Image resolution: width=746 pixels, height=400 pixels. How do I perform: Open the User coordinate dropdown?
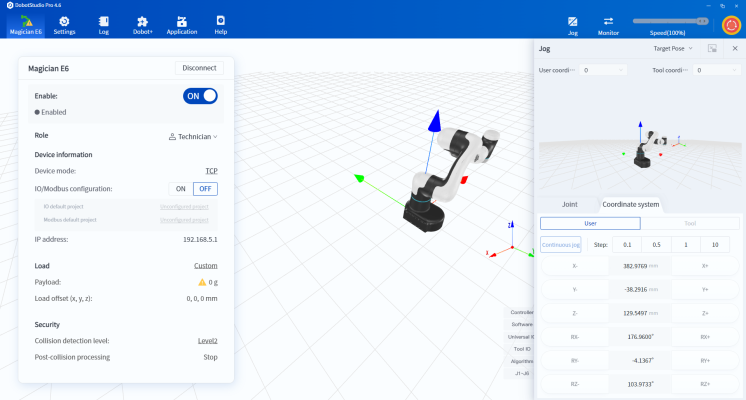coord(603,70)
